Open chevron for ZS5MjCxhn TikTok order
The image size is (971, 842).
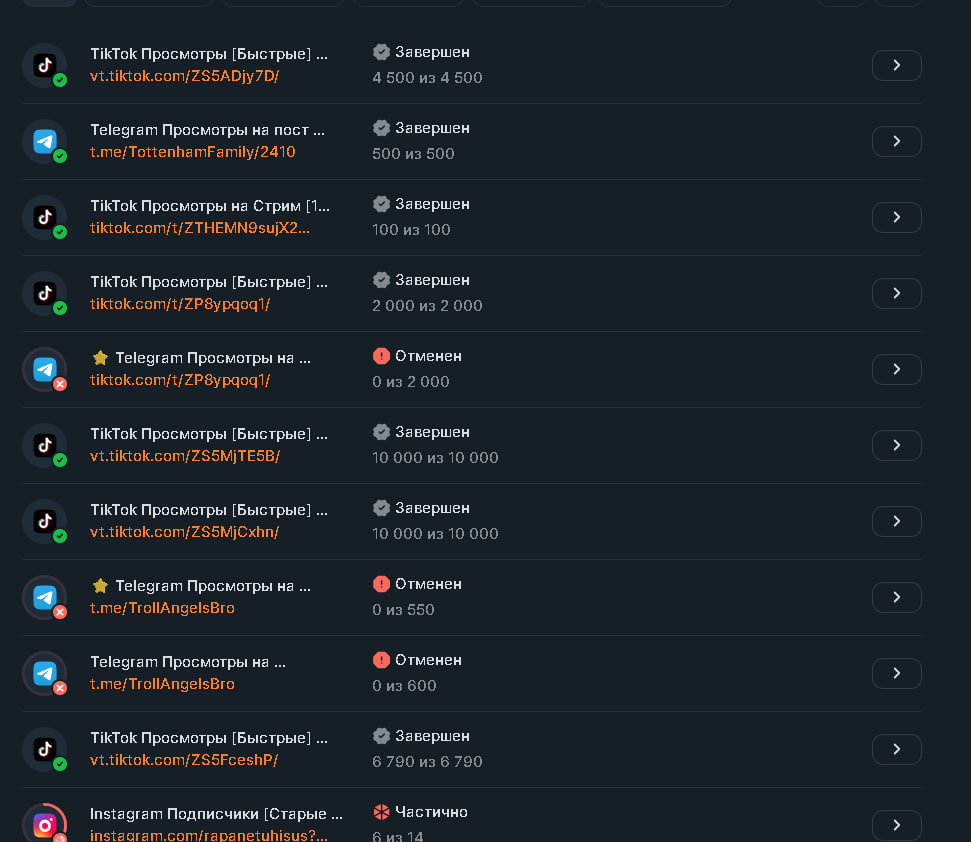pos(896,522)
